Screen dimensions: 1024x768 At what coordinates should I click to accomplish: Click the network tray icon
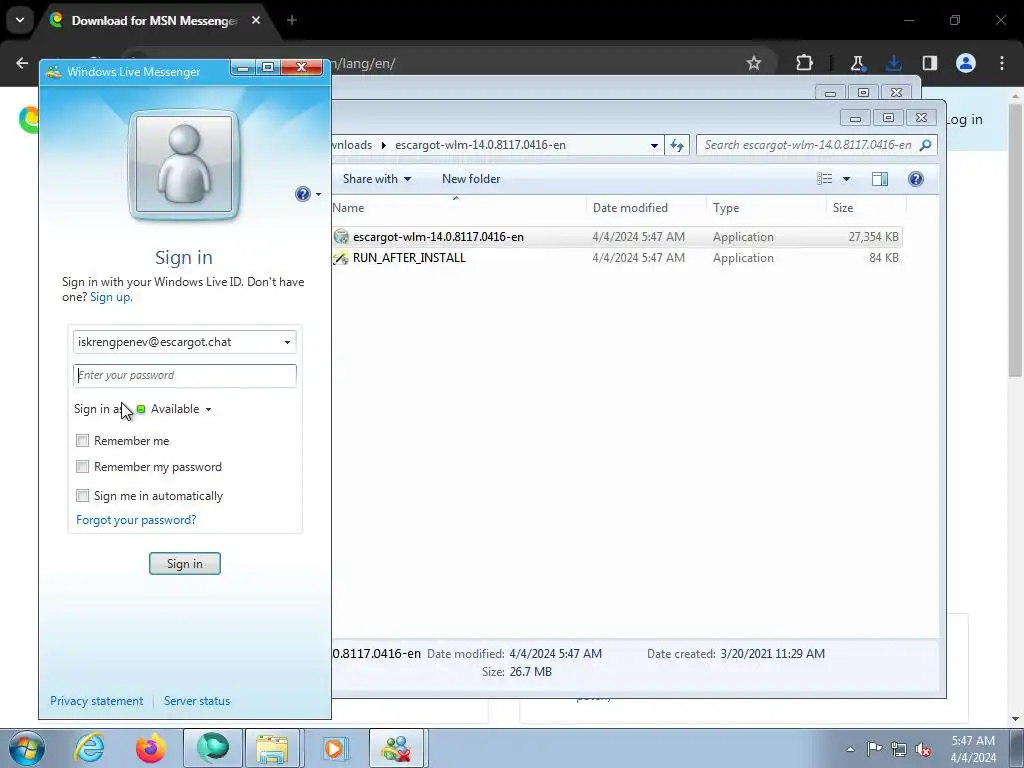coord(899,749)
